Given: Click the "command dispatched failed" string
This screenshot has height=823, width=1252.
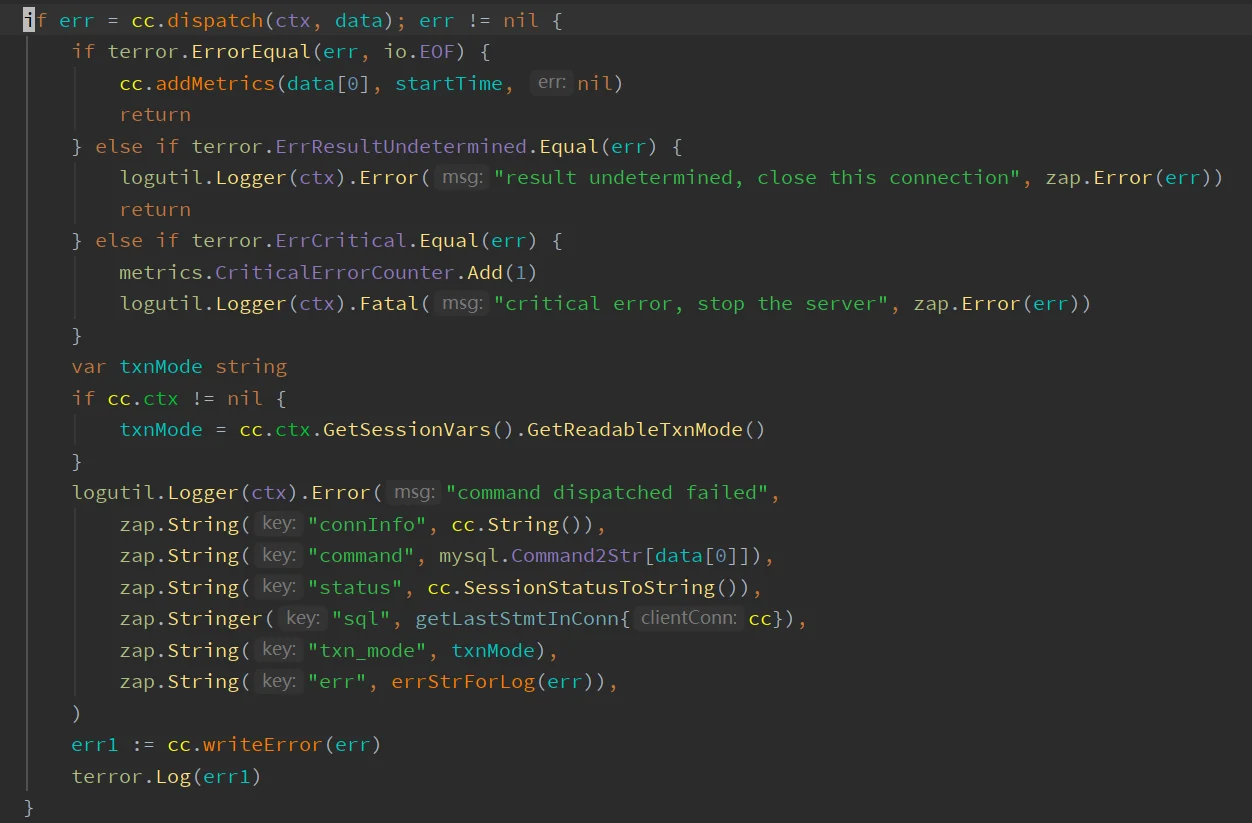Looking at the screenshot, I should (608, 493).
